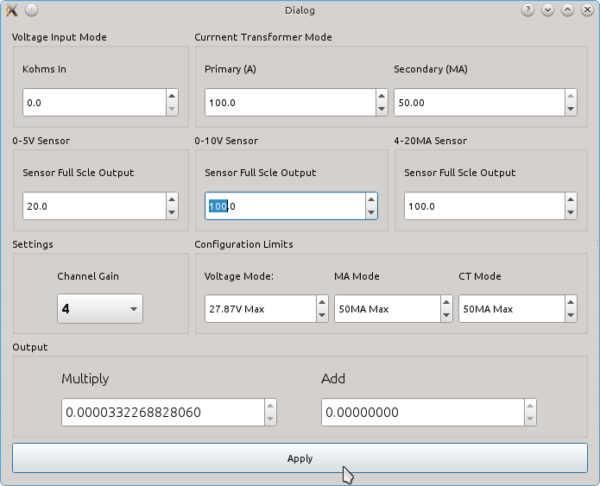The width and height of the screenshot is (600, 486).
Task: Increase the Kohms In value with up arrow
Action: point(171,97)
